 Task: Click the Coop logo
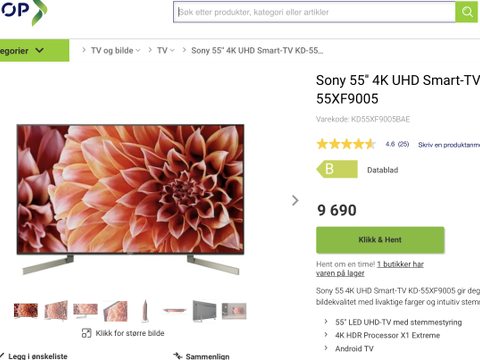point(23,12)
